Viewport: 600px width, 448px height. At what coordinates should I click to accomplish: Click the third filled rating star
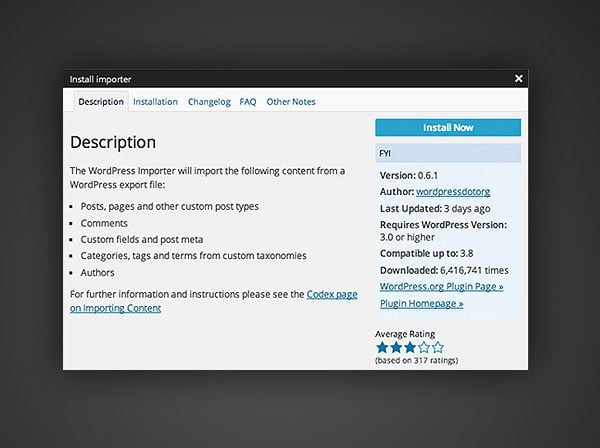tap(410, 347)
